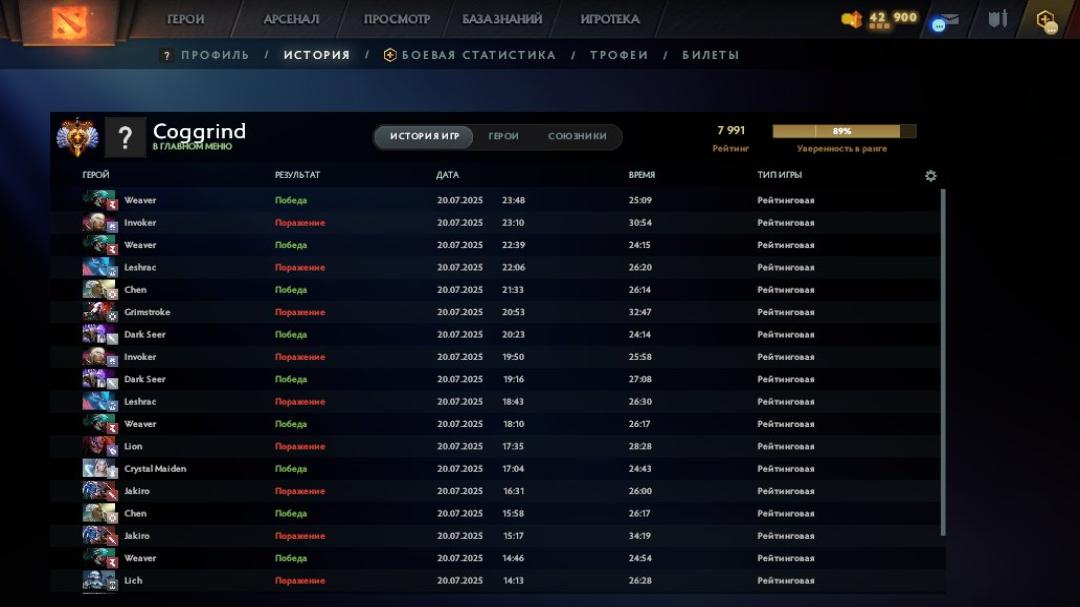The width and height of the screenshot is (1080, 607).
Task: Click the 22:39 time in the Weaver row
Action: (514, 245)
